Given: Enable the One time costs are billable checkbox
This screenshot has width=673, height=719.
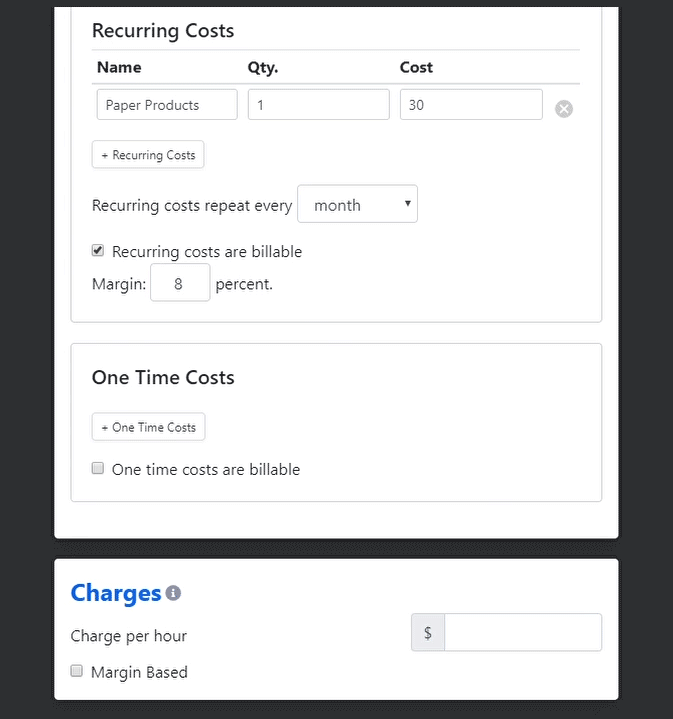Looking at the screenshot, I should (98, 468).
